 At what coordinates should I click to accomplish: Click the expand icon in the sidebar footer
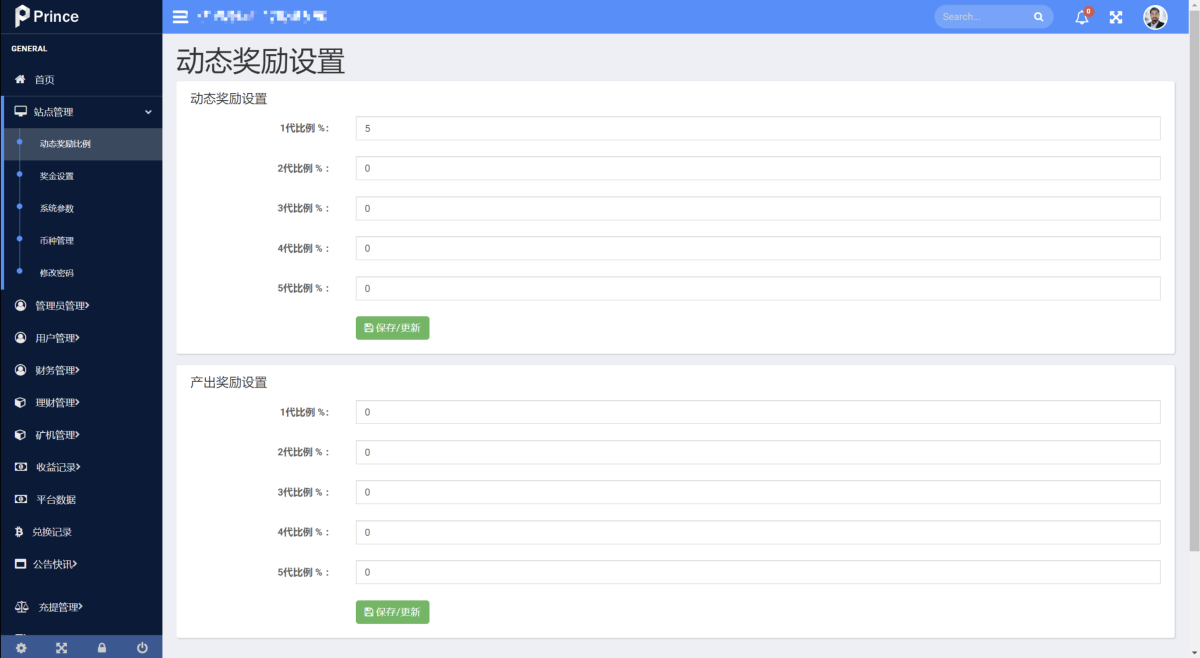click(61, 648)
